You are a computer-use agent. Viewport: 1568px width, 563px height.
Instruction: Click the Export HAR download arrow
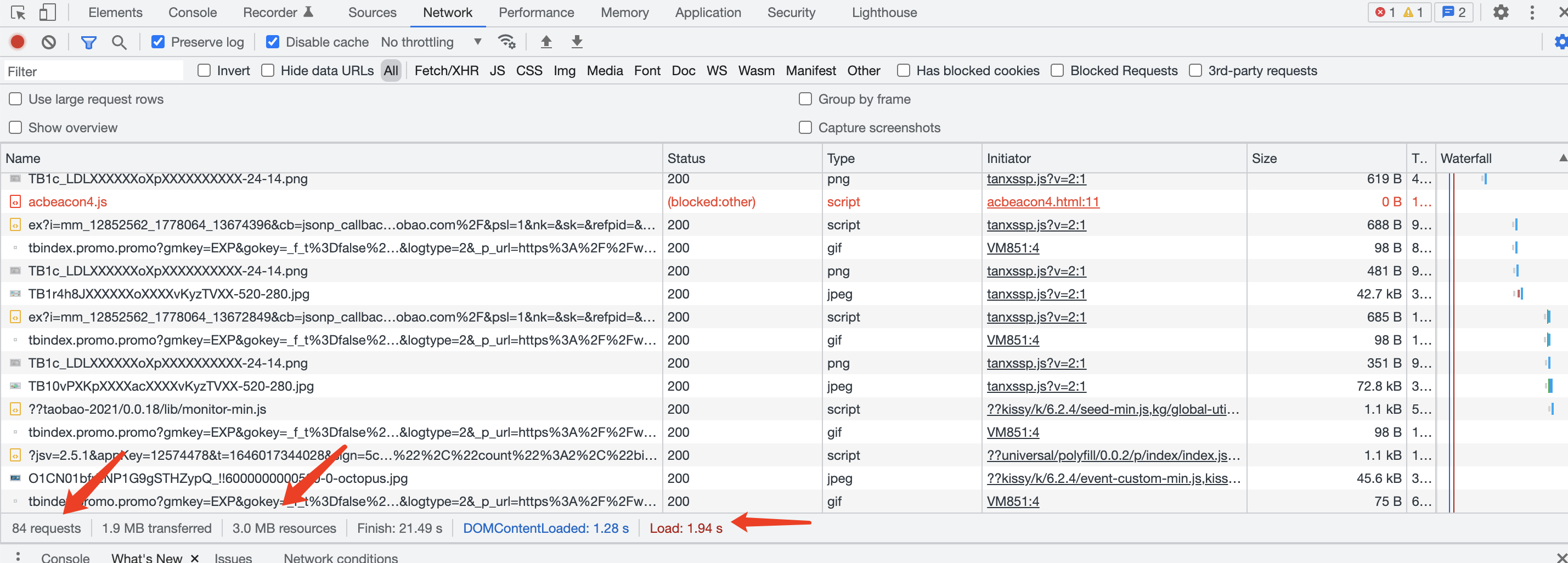pyautogui.click(x=577, y=42)
